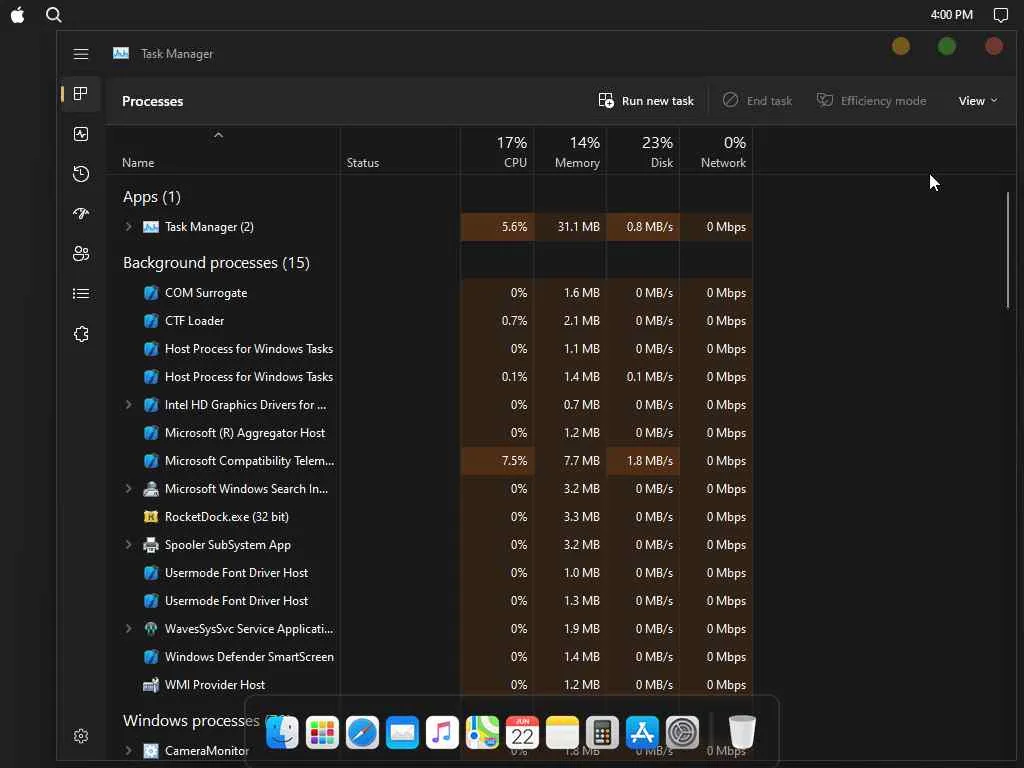Open the Services sidebar icon

coord(81,334)
